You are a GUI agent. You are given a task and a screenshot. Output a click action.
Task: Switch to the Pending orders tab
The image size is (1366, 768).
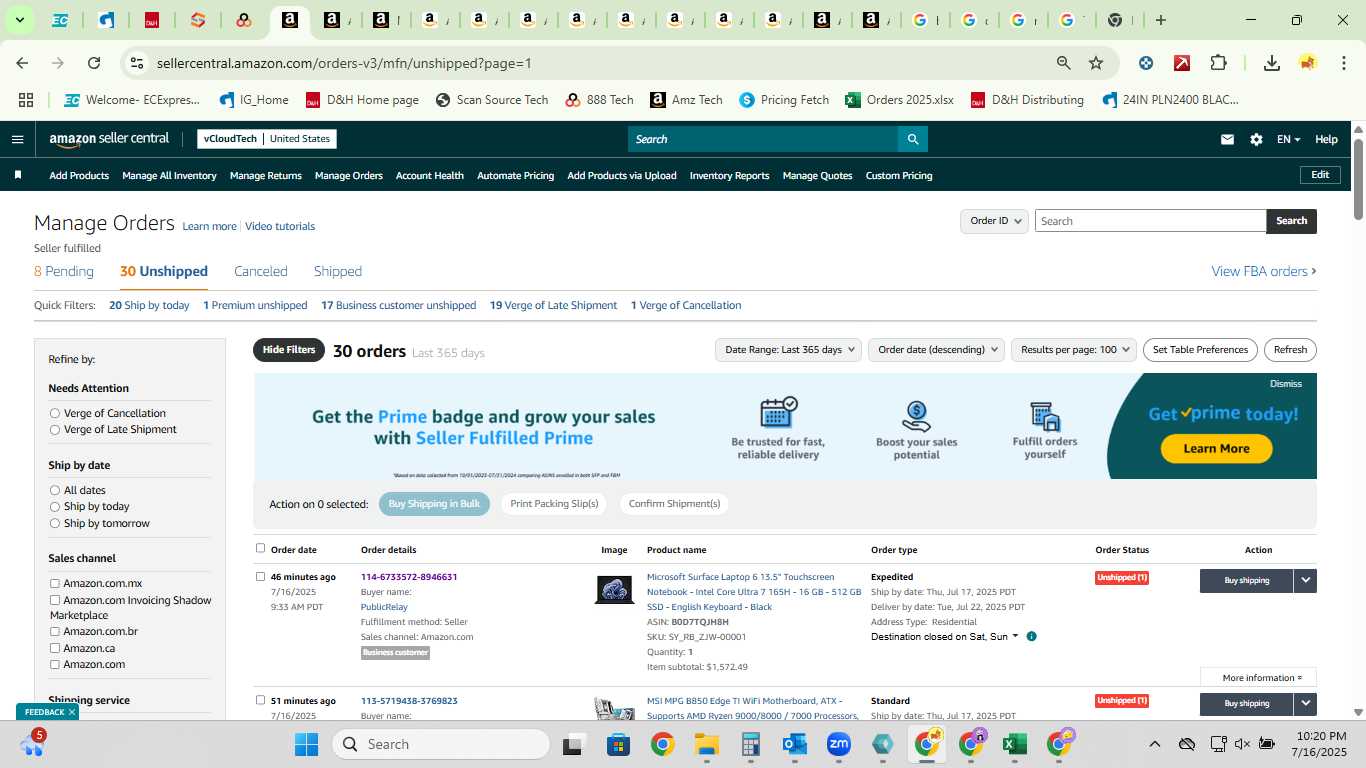tap(64, 271)
